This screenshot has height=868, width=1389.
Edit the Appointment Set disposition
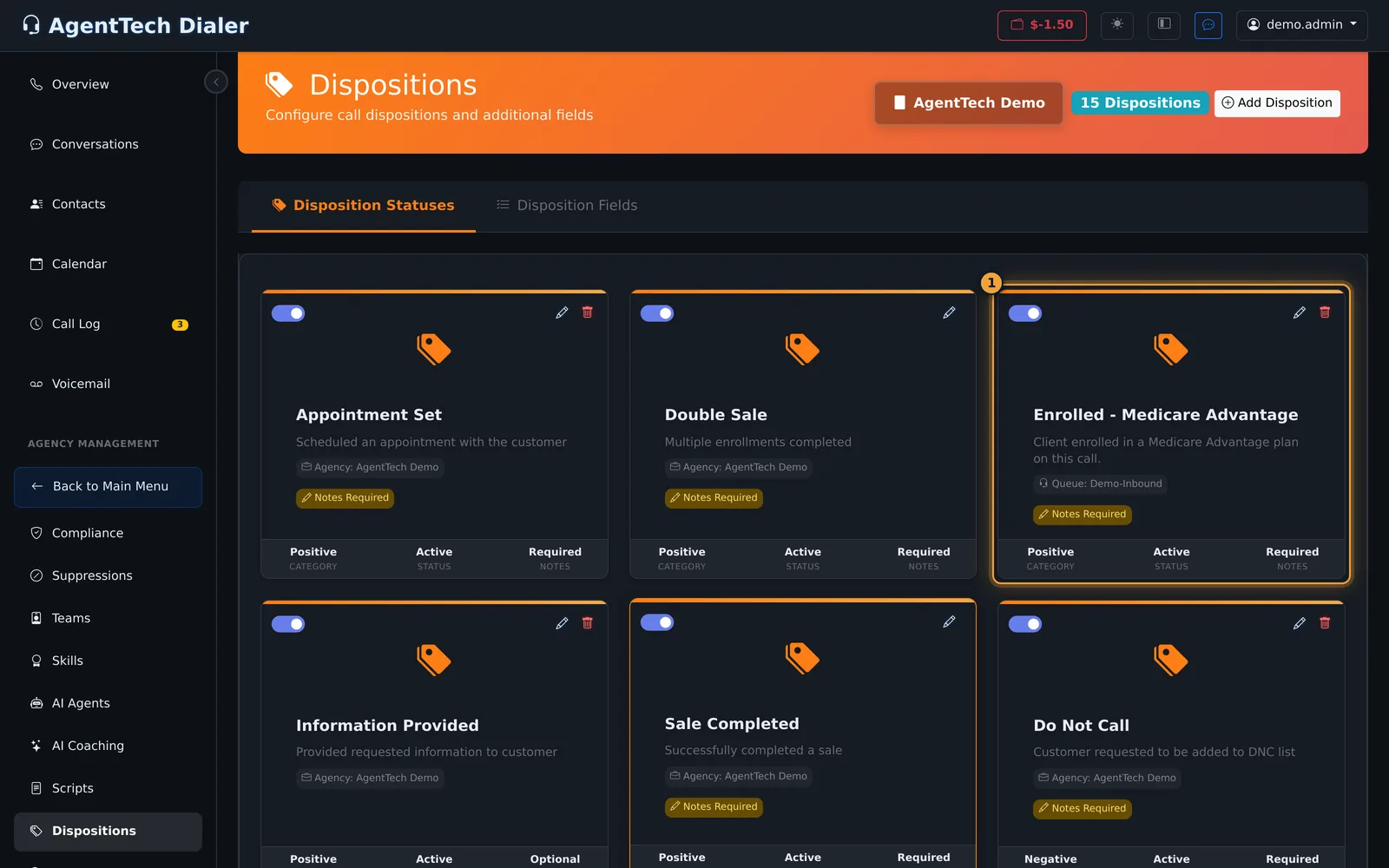[562, 312]
